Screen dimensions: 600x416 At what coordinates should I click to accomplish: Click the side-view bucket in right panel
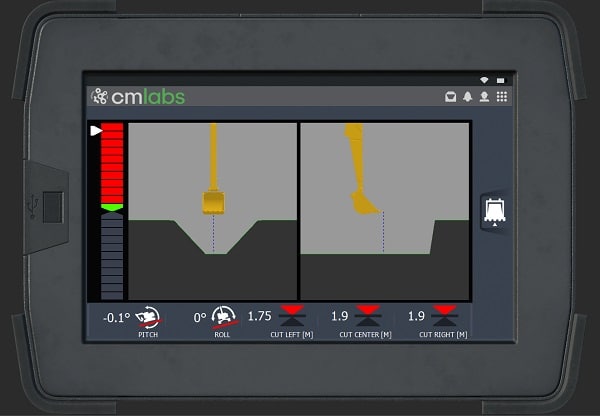[365, 201]
